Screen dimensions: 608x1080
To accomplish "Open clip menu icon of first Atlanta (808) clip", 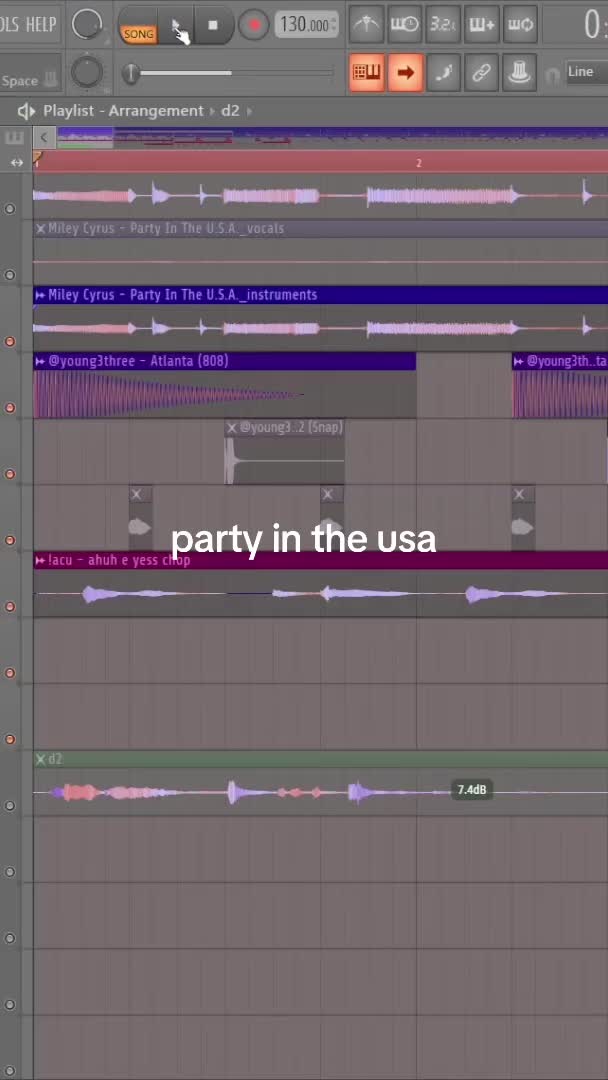I will [40, 361].
